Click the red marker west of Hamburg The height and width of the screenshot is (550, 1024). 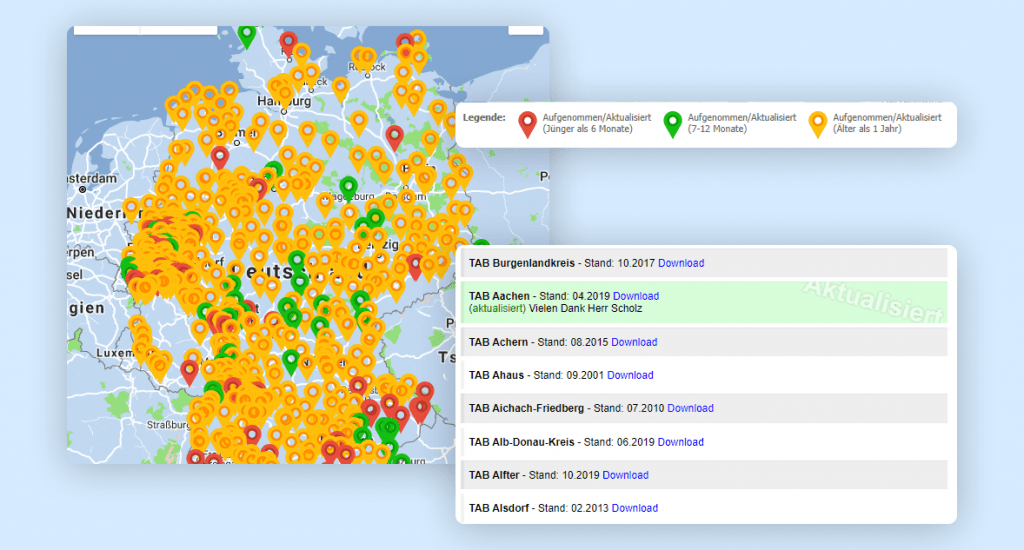coord(220,157)
